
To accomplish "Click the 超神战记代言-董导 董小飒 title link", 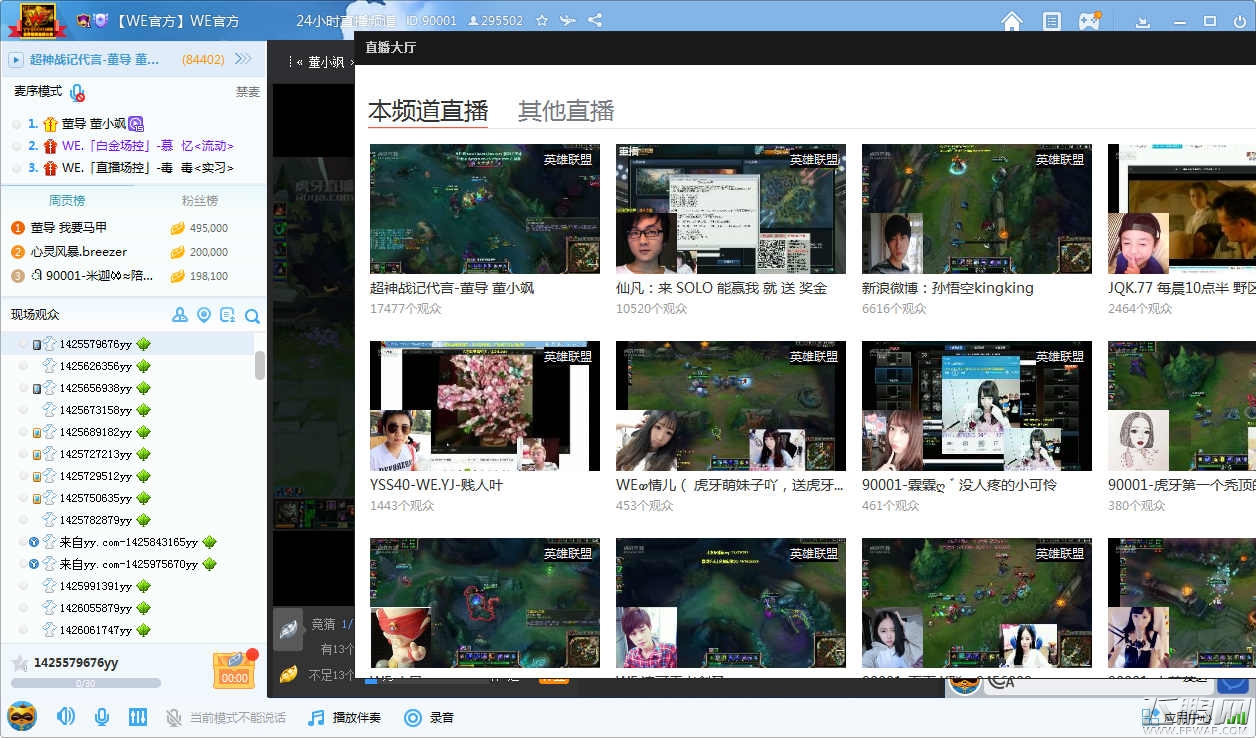I will coord(452,288).
